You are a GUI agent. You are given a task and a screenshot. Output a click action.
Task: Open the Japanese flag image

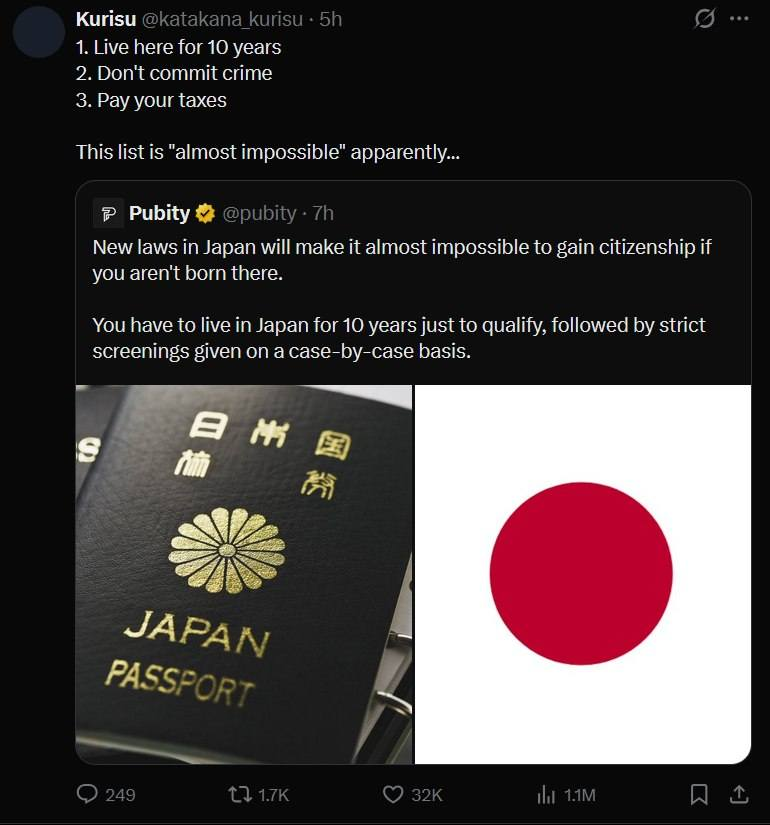(x=583, y=574)
